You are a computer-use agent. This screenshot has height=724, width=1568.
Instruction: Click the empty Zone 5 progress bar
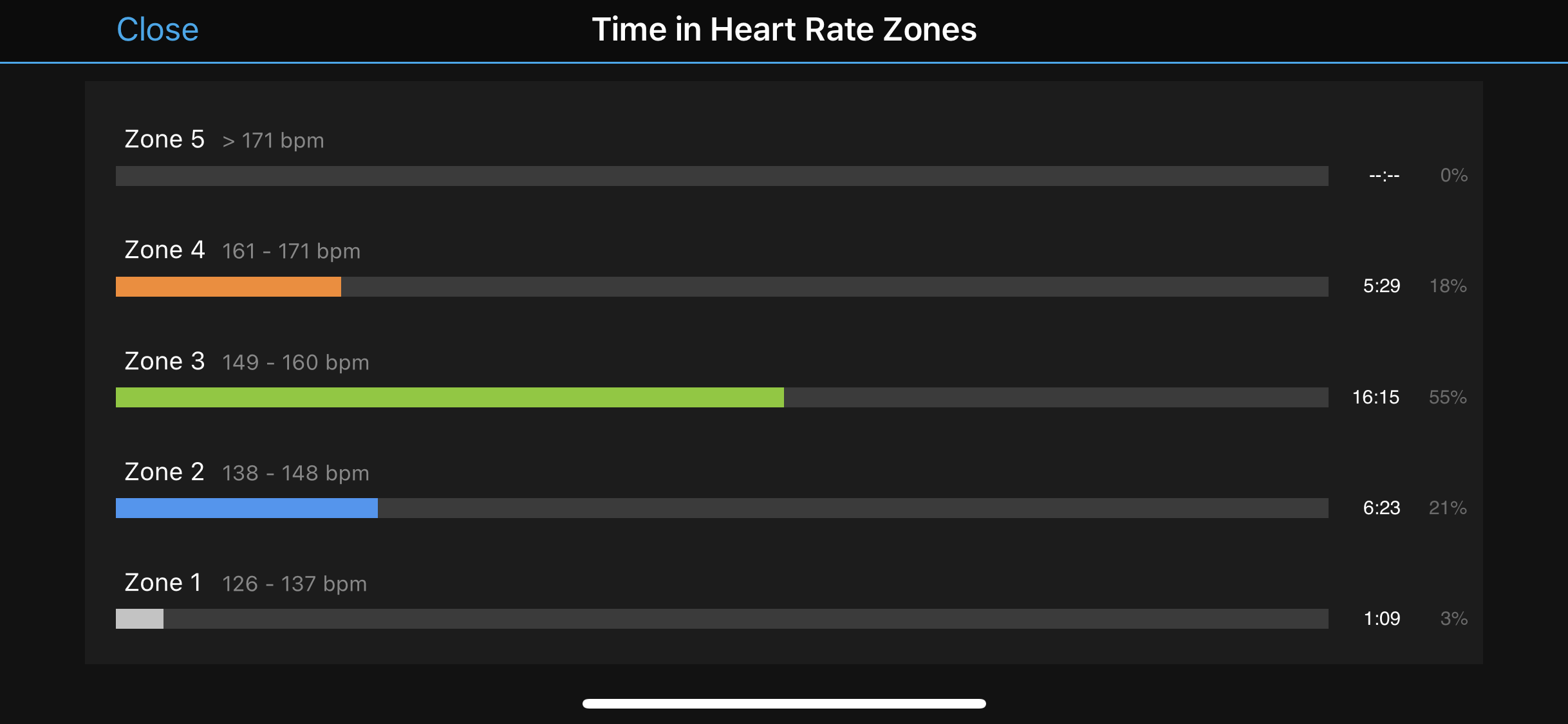tap(721, 176)
